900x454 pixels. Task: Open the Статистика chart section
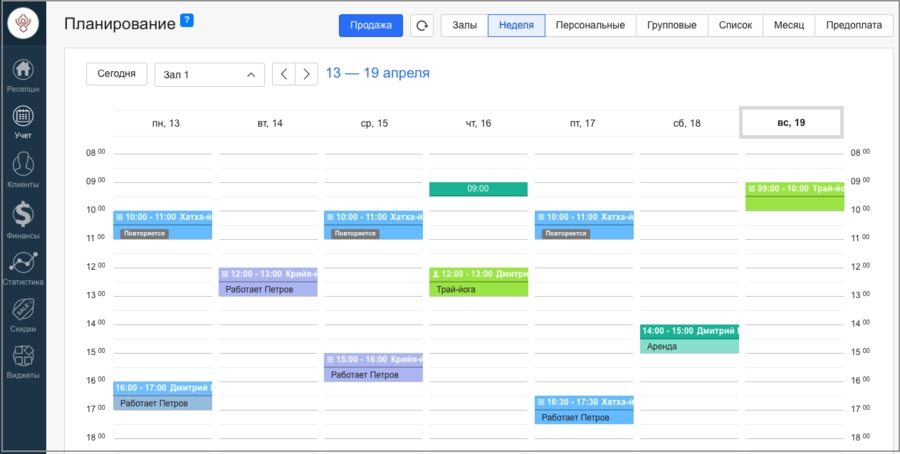(23, 268)
